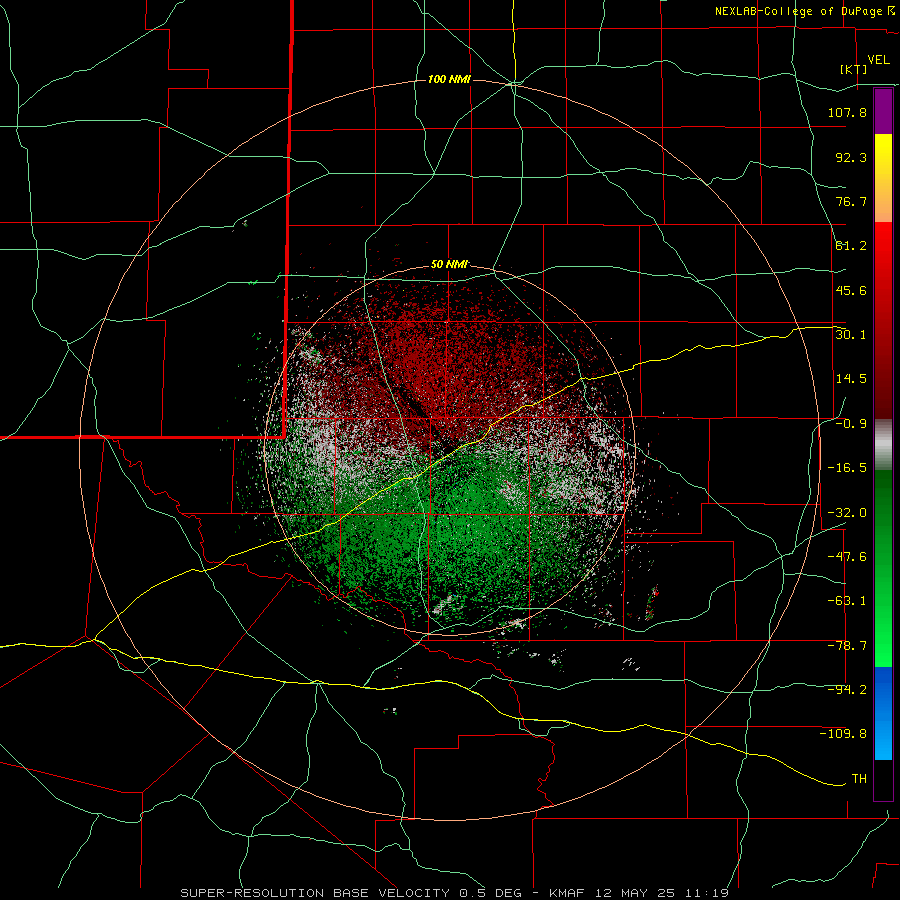Click the VEL legend title
The width and height of the screenshot is (900, 900).
(878, 60)
